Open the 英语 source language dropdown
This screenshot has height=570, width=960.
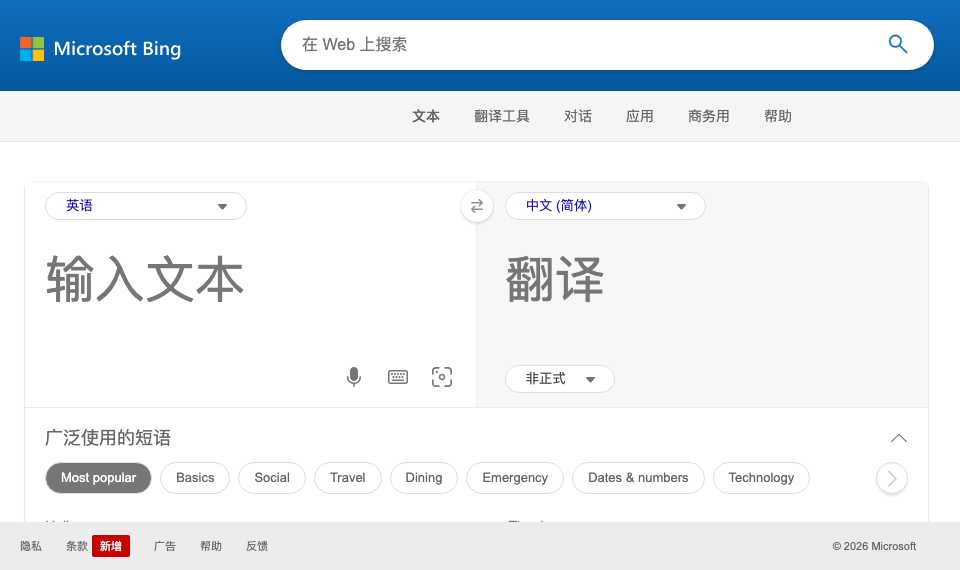pyautogui.click(x=146, y=206)
